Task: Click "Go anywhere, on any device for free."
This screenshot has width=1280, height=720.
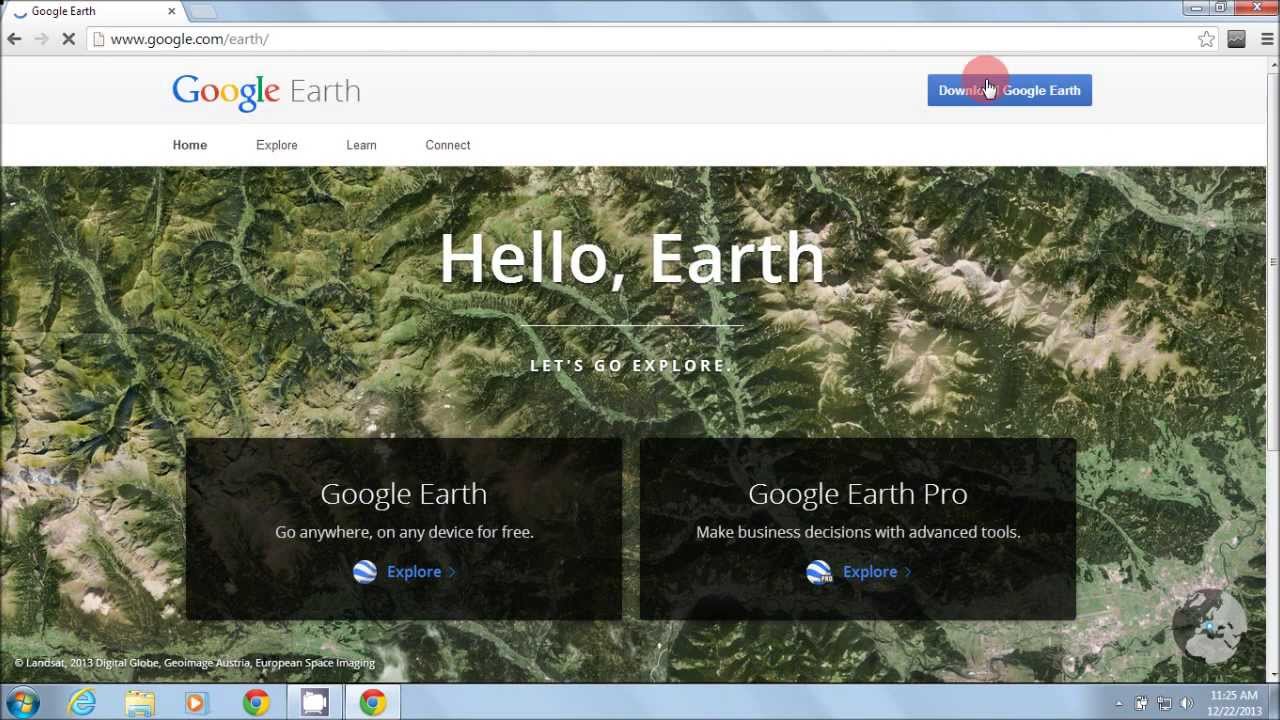Action: pyautogui.click(x=404, y=532)
